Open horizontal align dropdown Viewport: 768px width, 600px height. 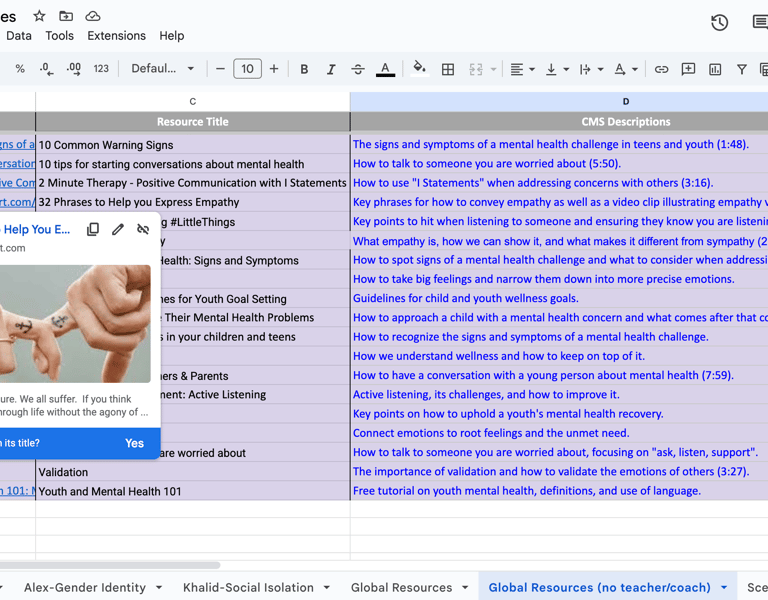pos(522,69)
